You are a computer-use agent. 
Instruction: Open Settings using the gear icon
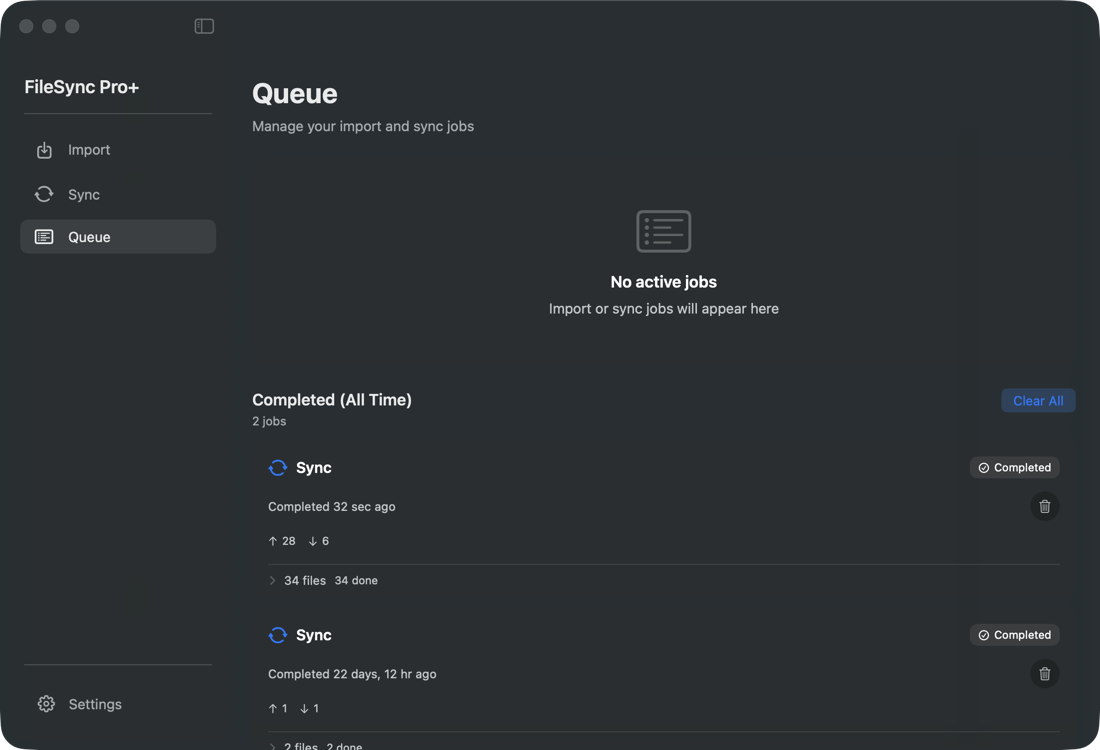(46, 703)
